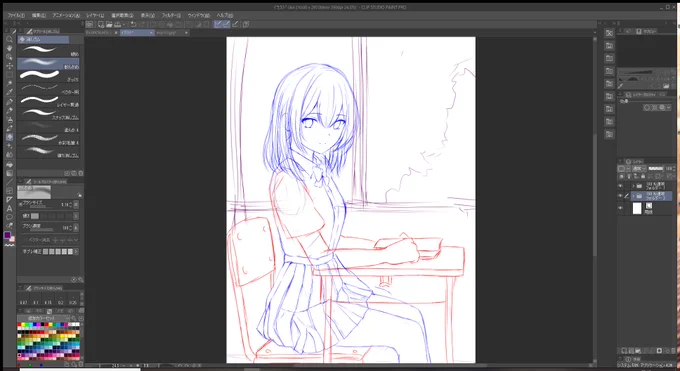Toggle visibility of the paper layer
Screen dimensions: 680x371
[620, 208]
